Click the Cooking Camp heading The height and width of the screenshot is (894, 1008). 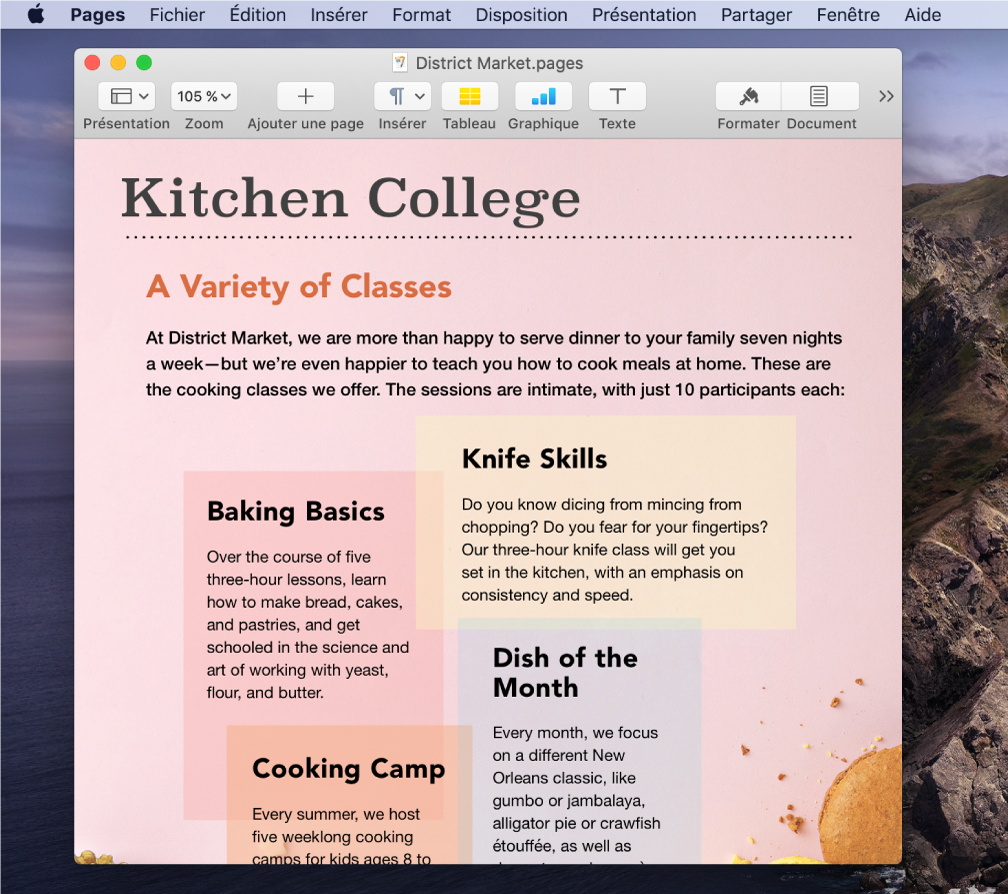coord(348,769)
